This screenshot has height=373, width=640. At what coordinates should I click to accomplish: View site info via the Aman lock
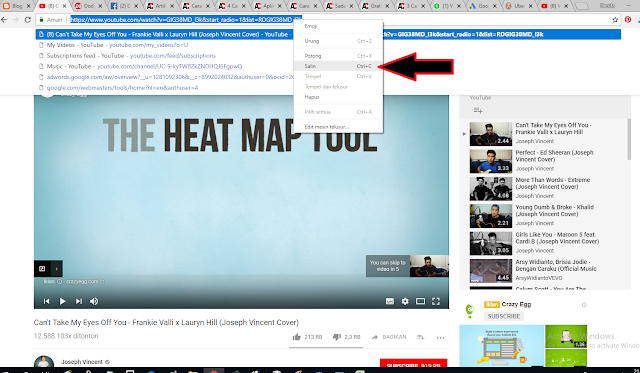coord(51,20)
